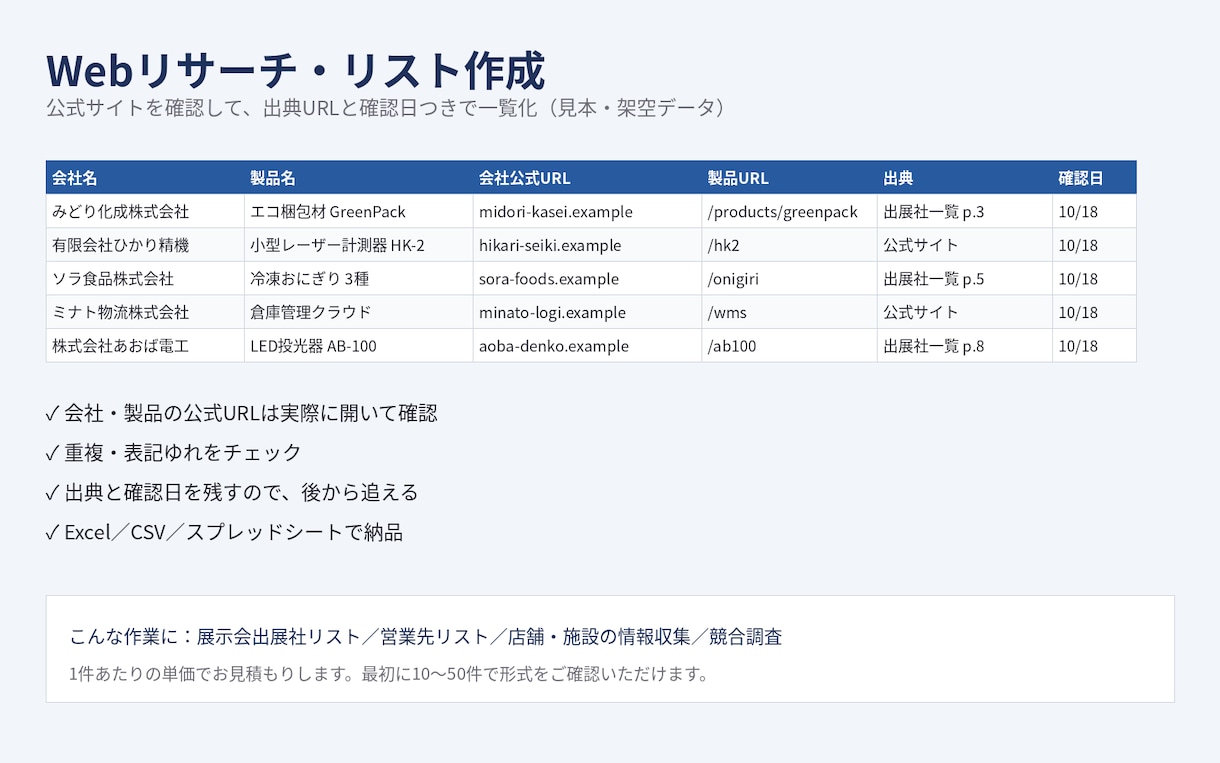Select the 10/18 cell in the ひかり精機 row
Viewport: 1220px width, 763px height.
[1095, 245]
